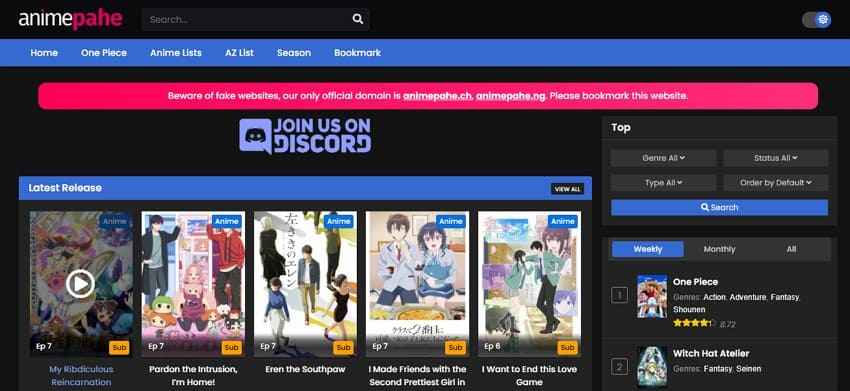The width and height of the screenshot is (850, 391).
Task: Click One Piece thumbnail in Weekly ranking
Action: (x=652, y=296)
